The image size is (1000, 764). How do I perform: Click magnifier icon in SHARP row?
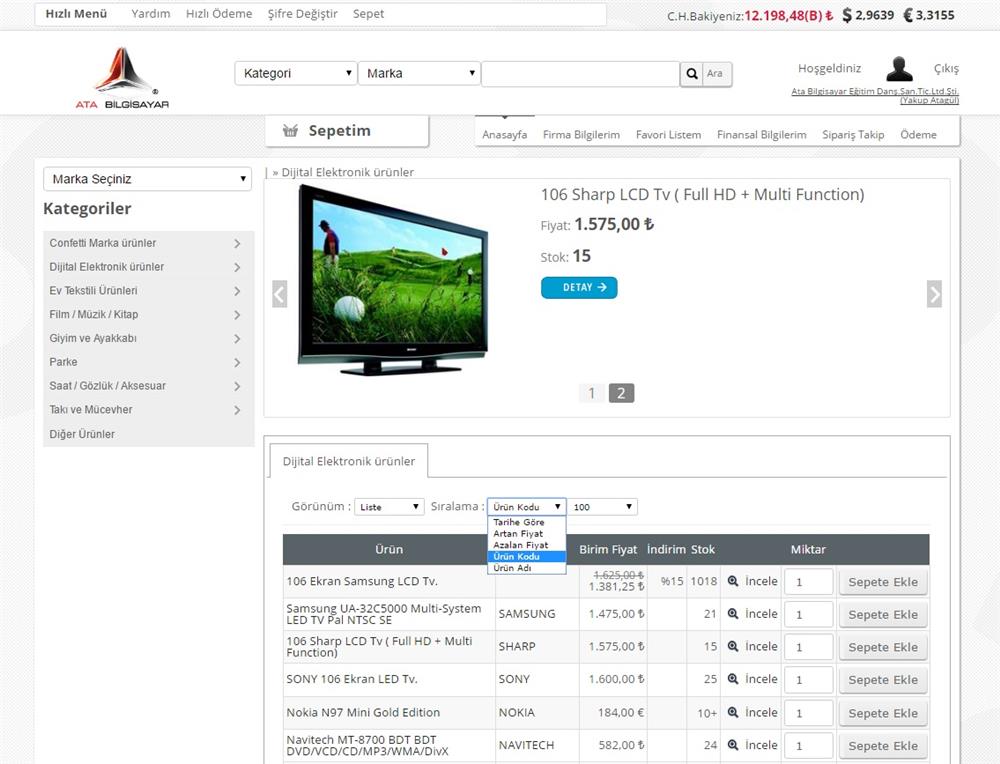tap(733, 646)
